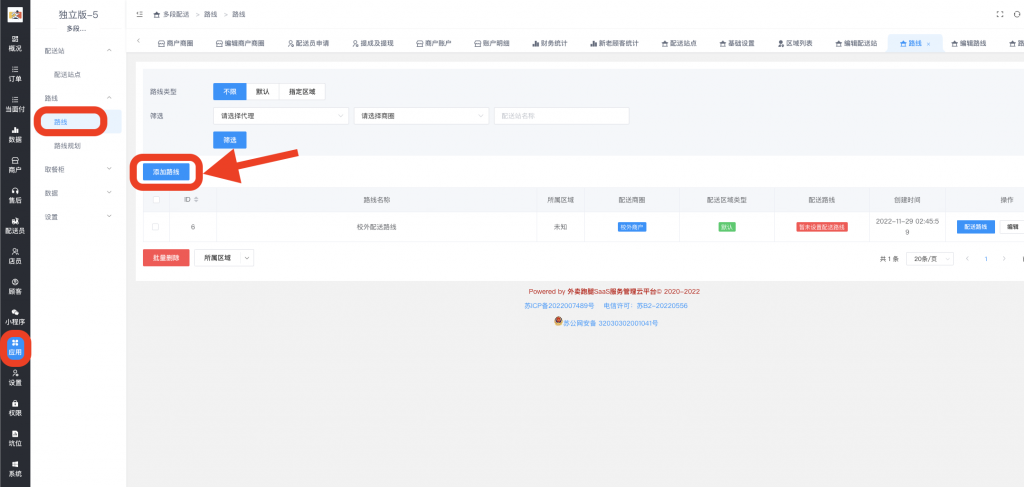Go to previous page arrow in pagination
This screenshot has height=487, width=1024.
coord(967,259)
